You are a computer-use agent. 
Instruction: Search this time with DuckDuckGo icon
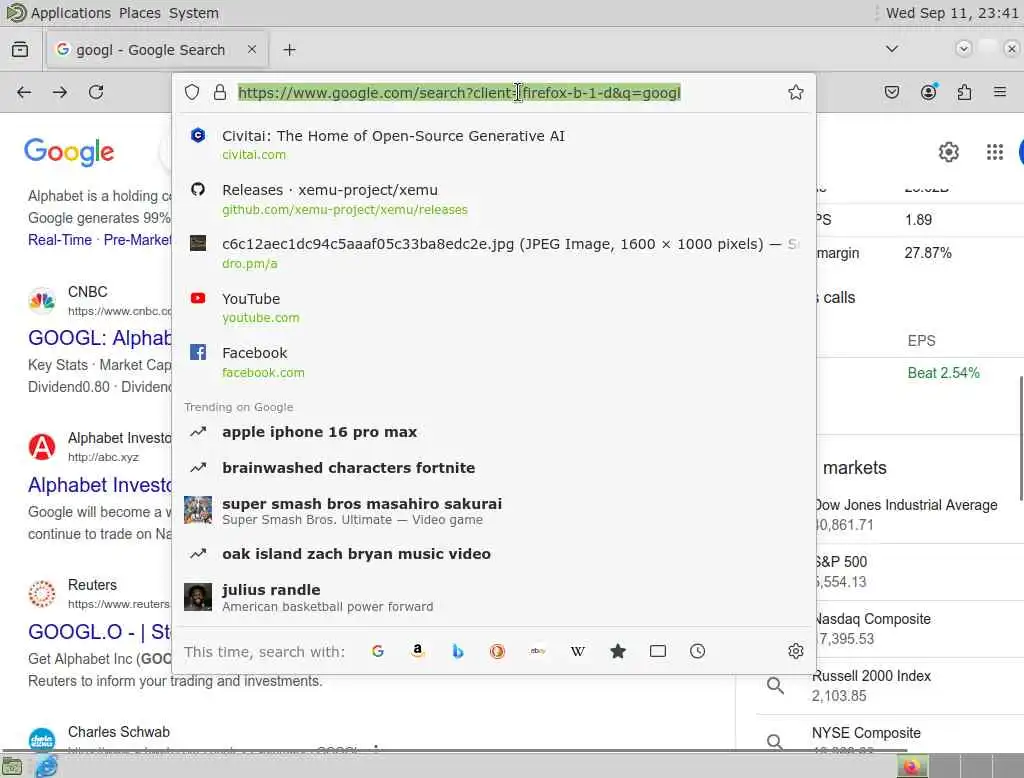[498, 651]
